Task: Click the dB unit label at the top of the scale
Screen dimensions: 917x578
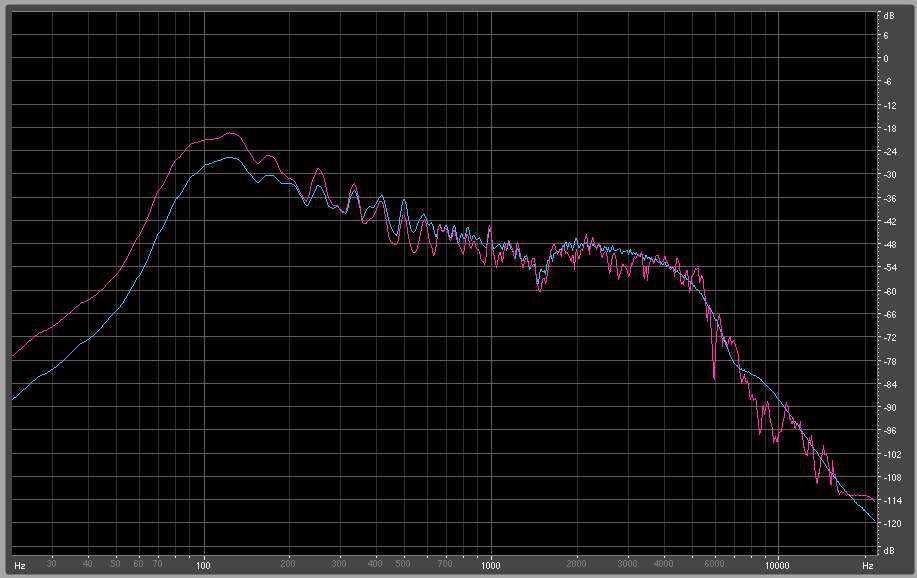Action: pos(889,16)
